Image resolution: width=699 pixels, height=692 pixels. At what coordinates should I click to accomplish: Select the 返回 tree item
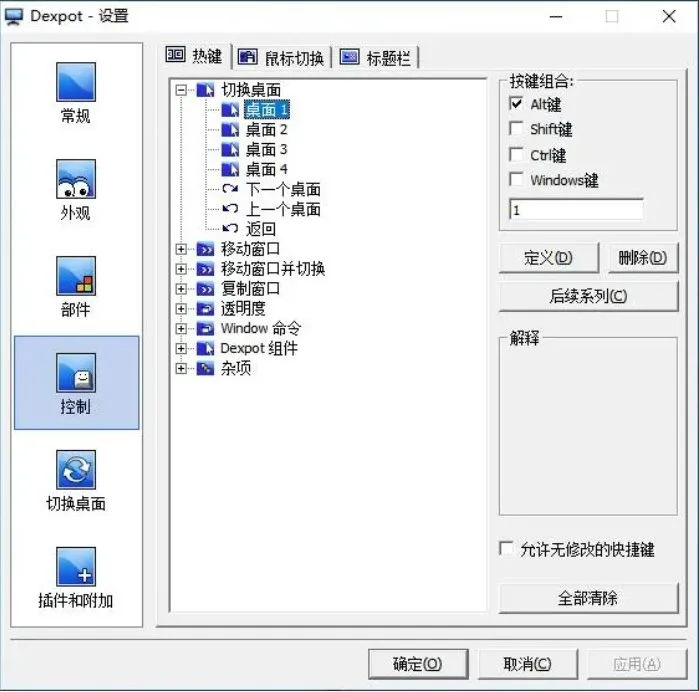click(x=261, y=229)
